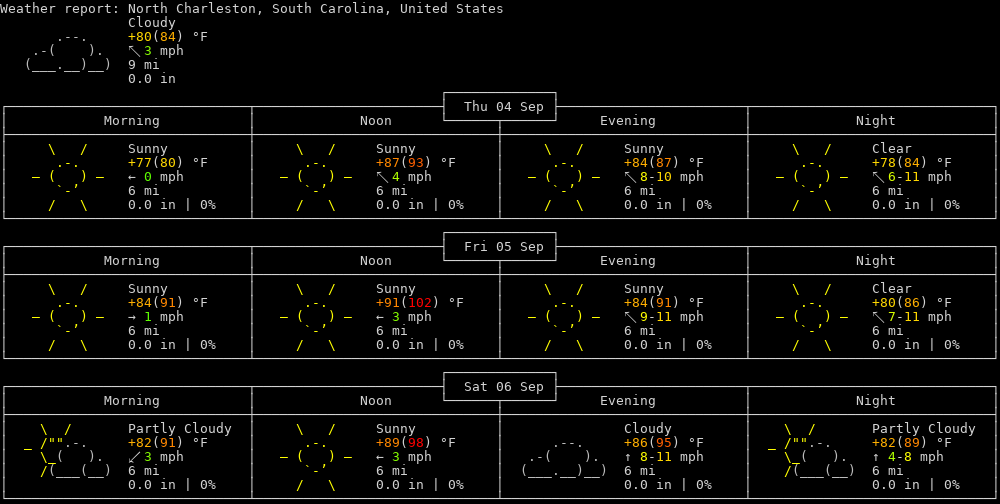
Task: Click the '+80(86) °F' temperature
Action: [912, 302]
